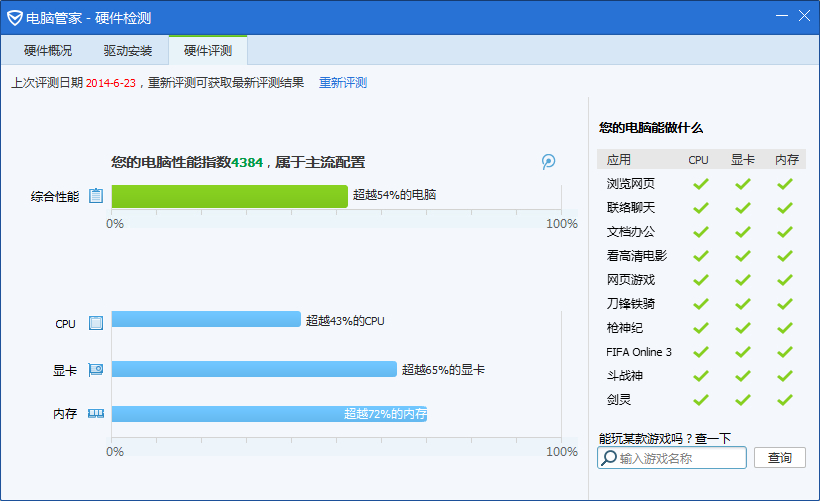Click the 电脑管家 shield logo icon
This screenshot has width=820, height=501.
(x=15, y=18)
